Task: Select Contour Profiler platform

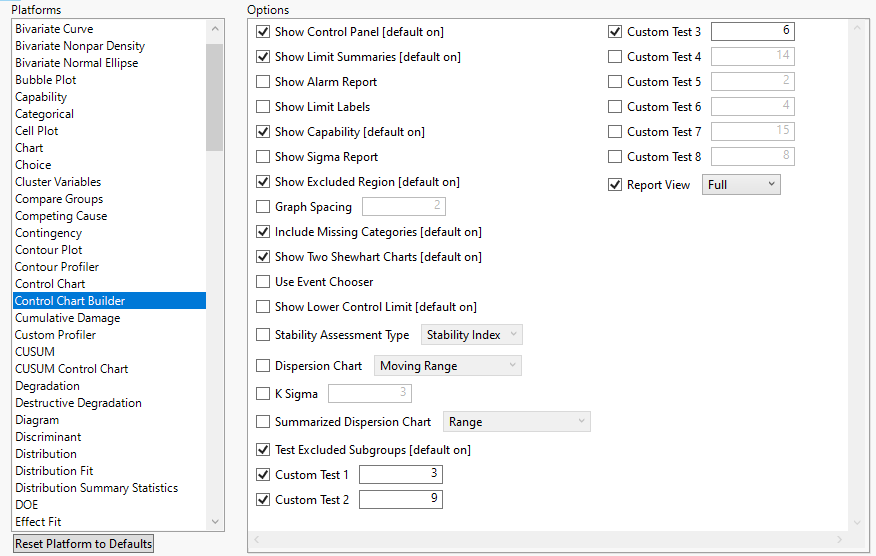Action: click(x=57, y=267)
